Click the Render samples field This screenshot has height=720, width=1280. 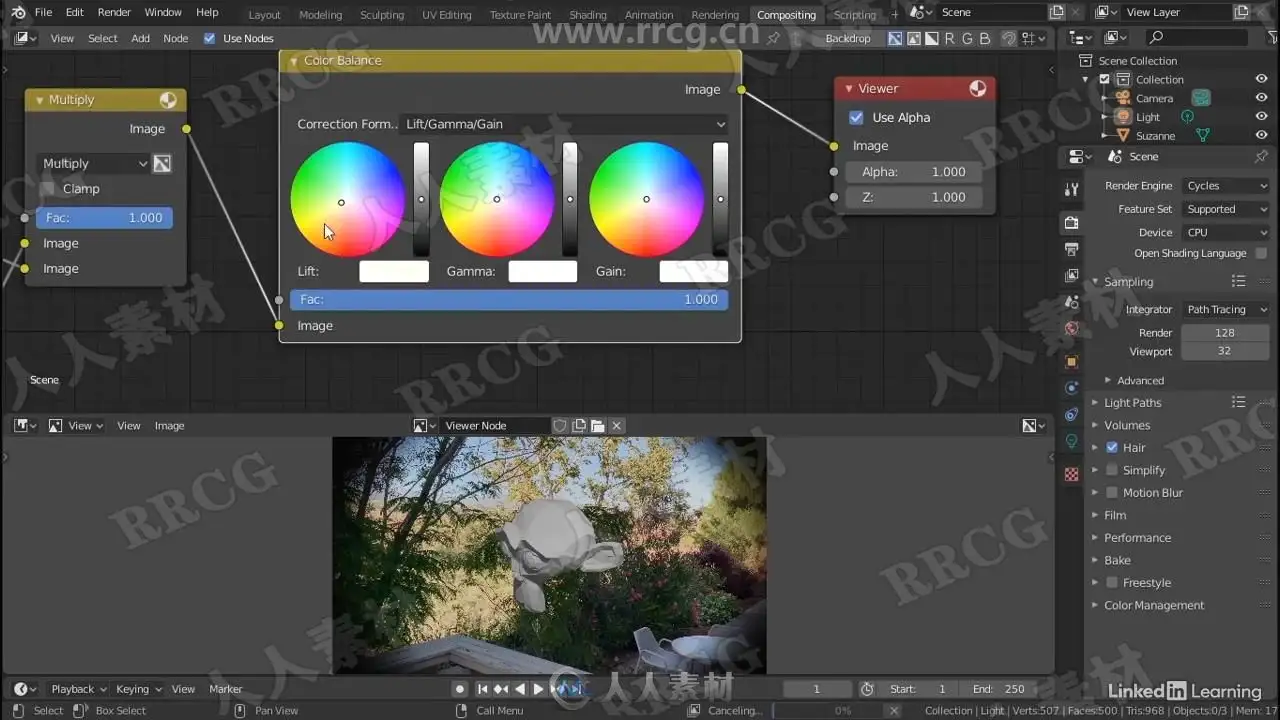point(1225,333)
